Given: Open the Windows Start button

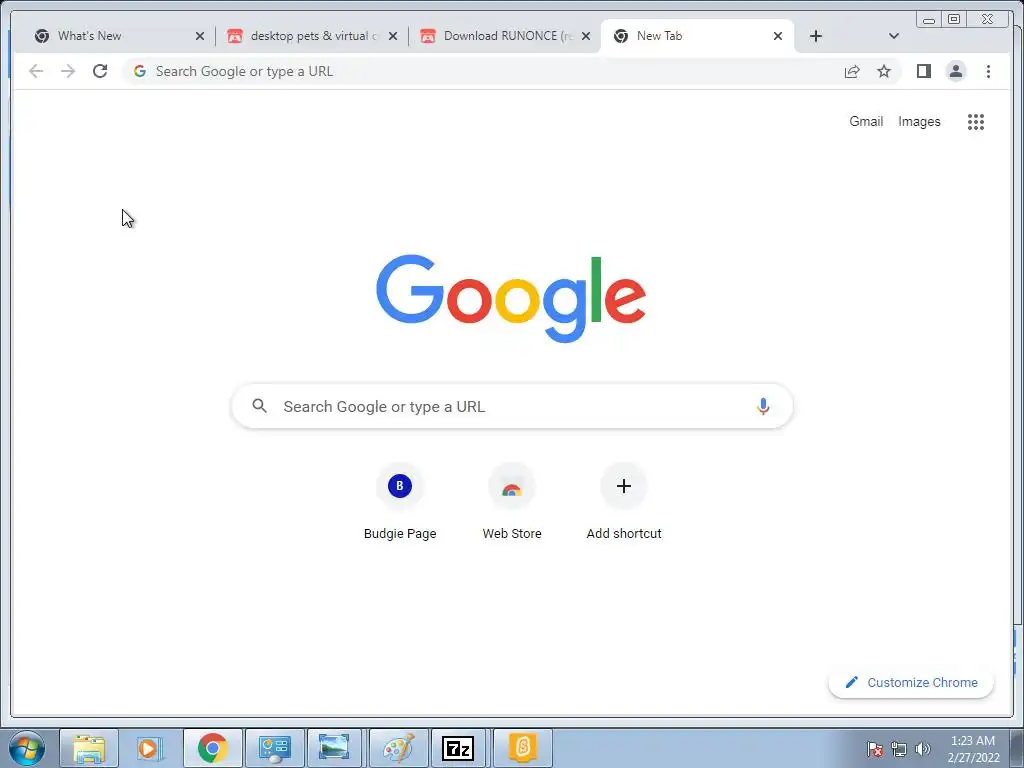Looking at the screenshot, I should tap(27, 748).
